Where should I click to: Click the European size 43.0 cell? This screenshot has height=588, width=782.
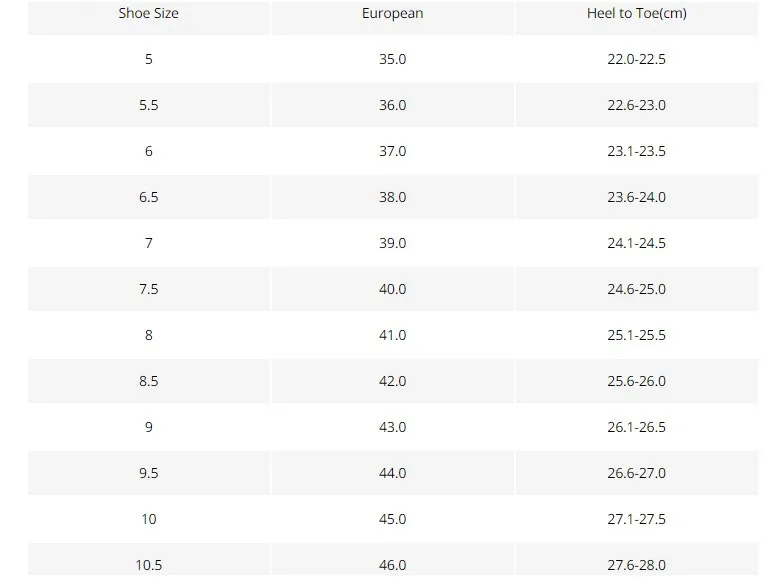[x=392, y=427]
